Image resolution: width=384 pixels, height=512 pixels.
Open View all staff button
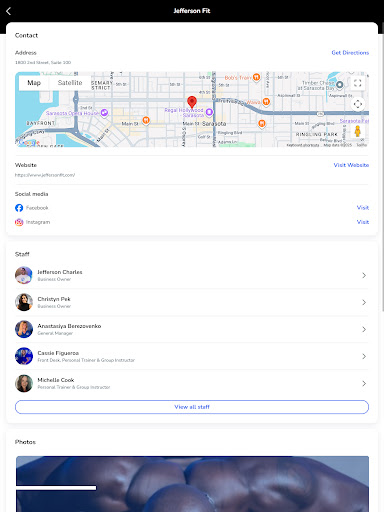[192, 407]
